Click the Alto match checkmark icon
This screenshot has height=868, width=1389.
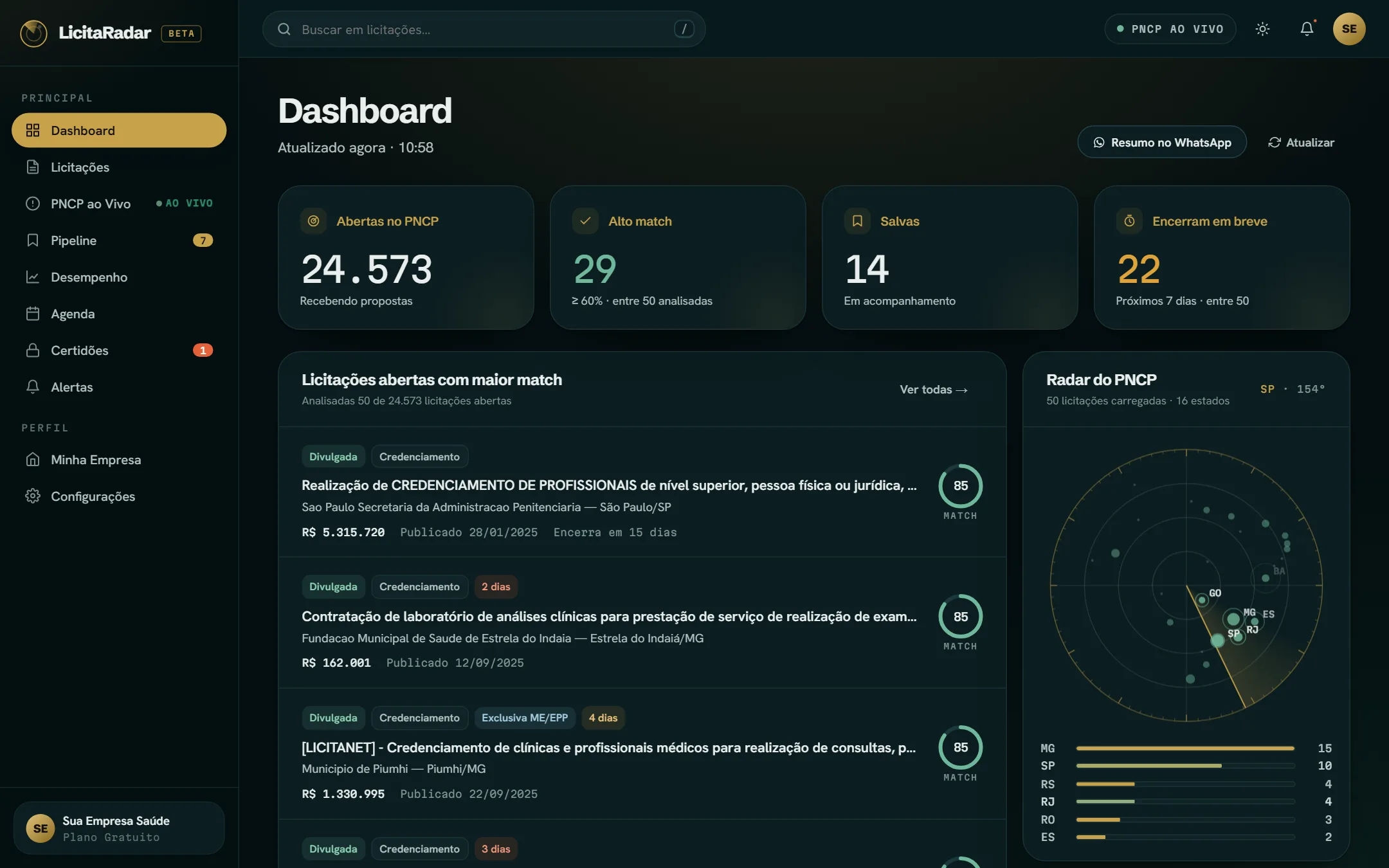(585, 221)
